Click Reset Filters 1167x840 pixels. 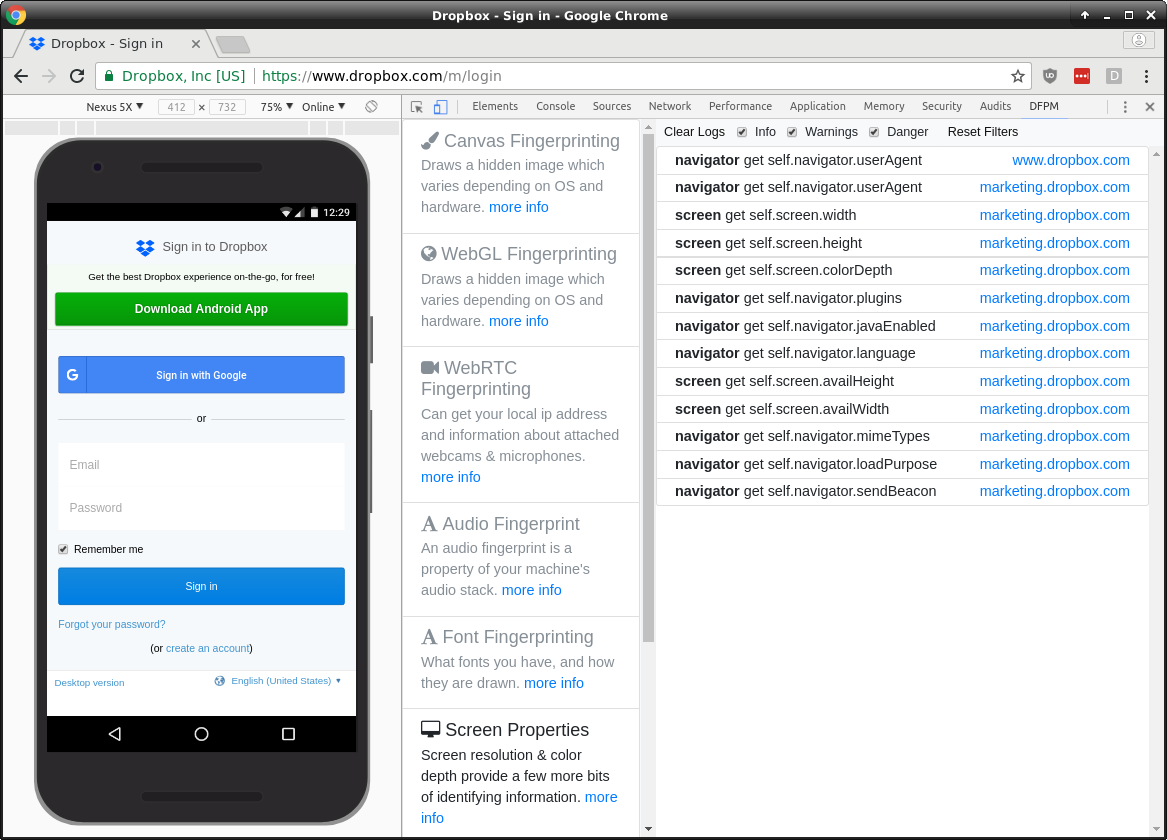tap(983, 132)
